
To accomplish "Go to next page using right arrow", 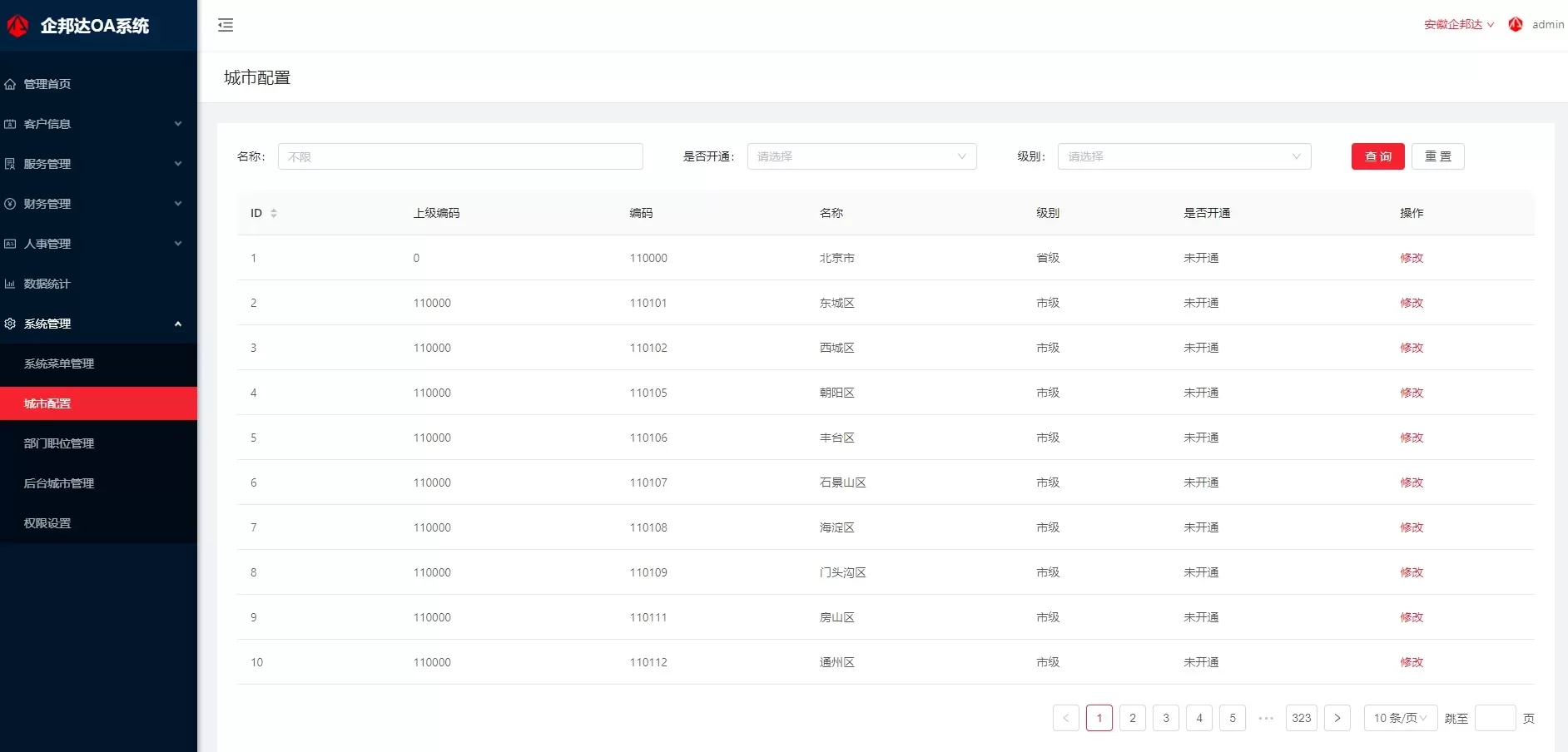I will click(x=1337, y=718).
